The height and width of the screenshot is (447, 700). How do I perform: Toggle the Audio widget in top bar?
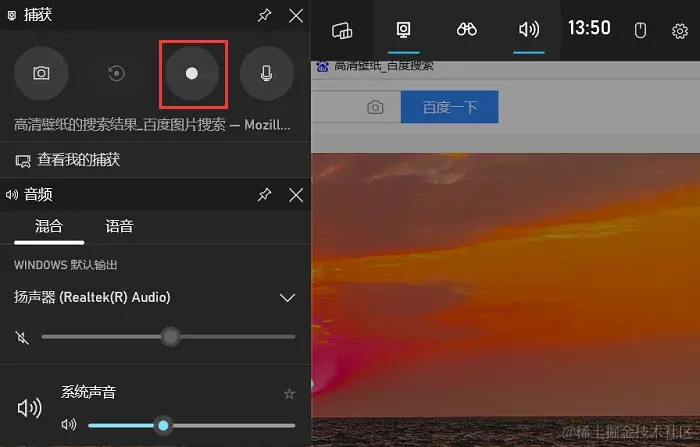[529, 30]
